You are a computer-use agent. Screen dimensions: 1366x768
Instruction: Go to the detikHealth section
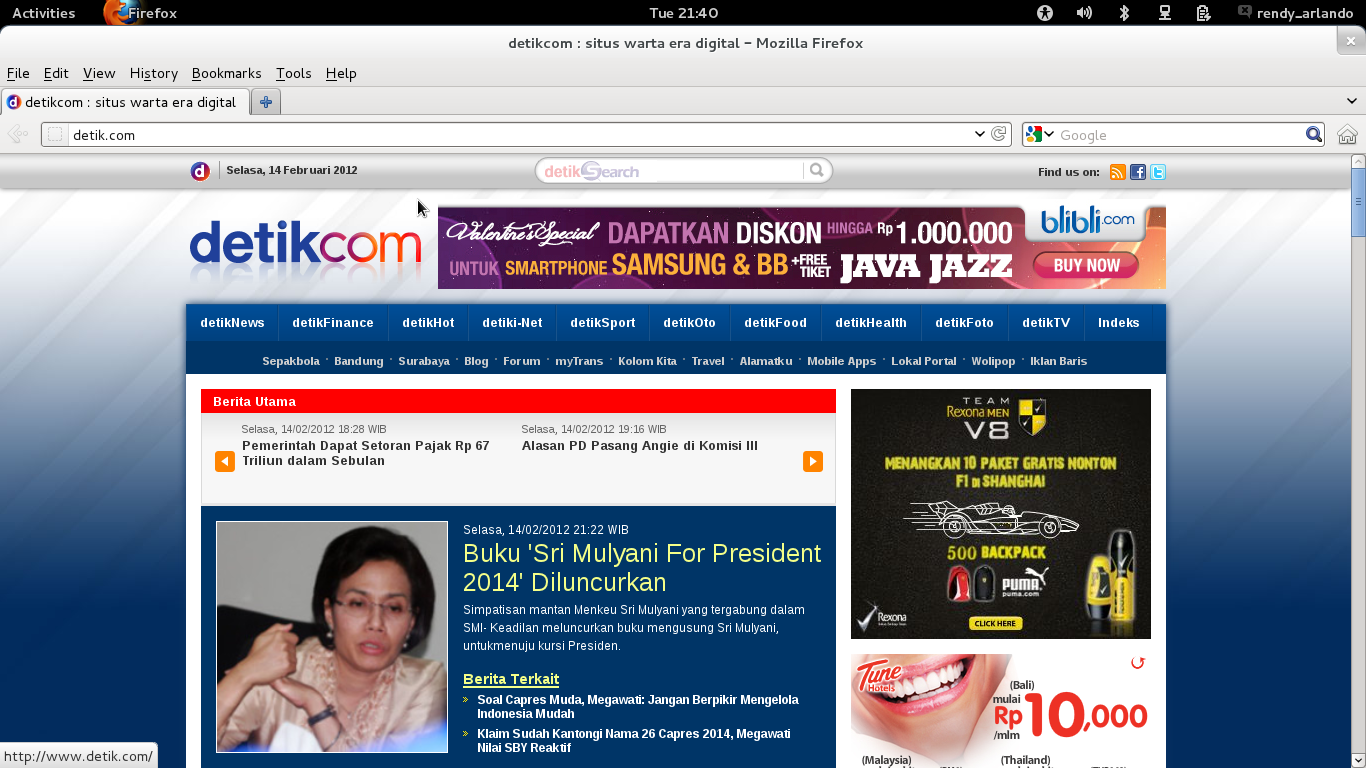click(x=871, y=323)
